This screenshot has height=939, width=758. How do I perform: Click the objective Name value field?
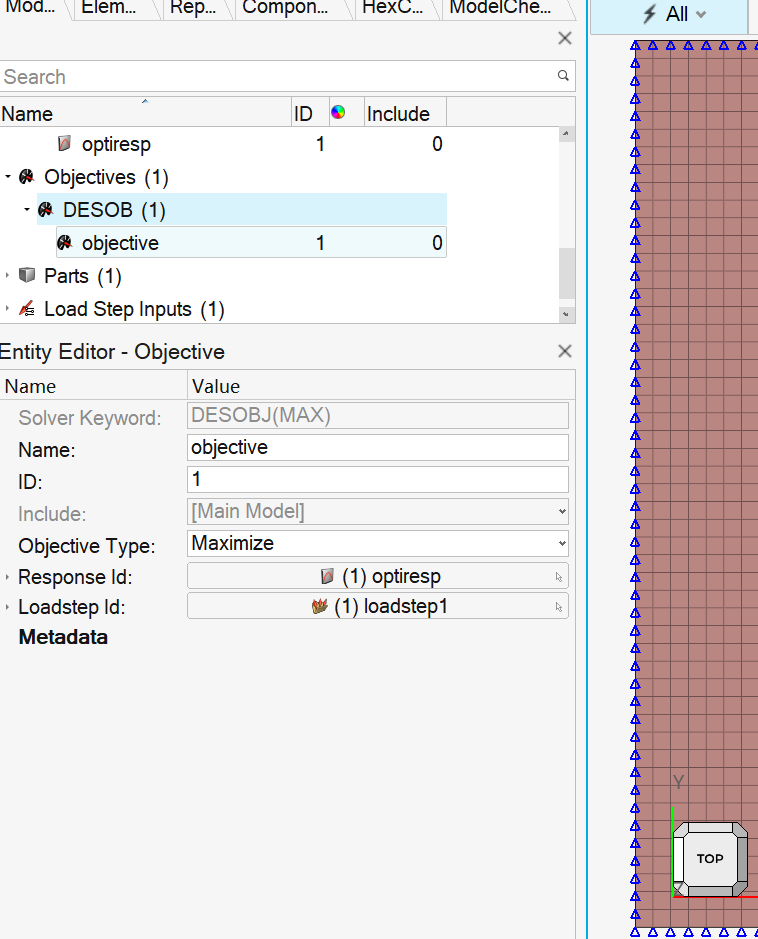pos(378,447)
